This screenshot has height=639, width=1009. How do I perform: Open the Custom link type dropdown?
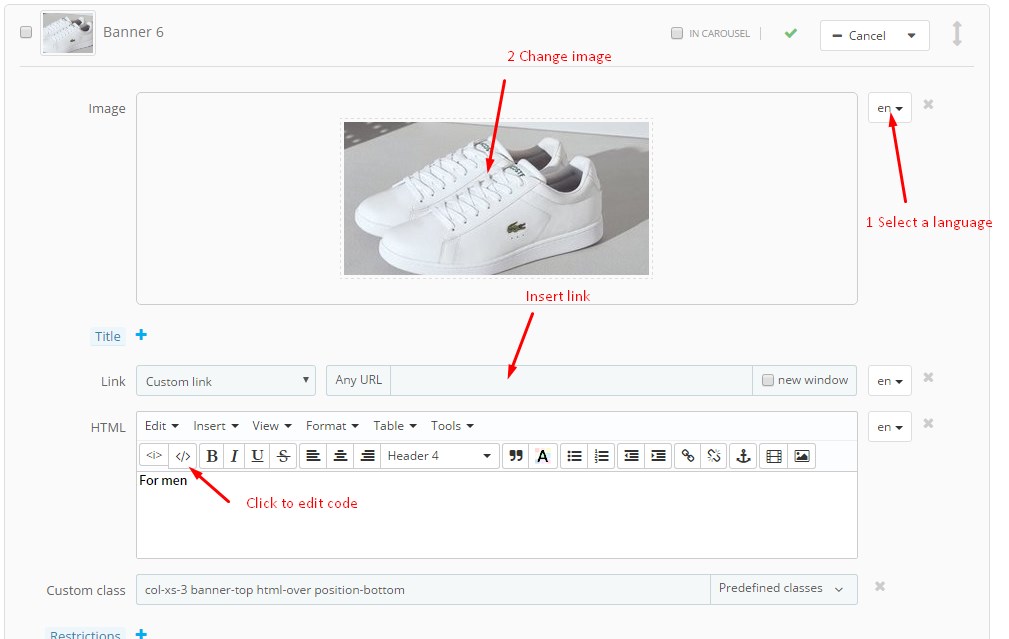(226, 381)
